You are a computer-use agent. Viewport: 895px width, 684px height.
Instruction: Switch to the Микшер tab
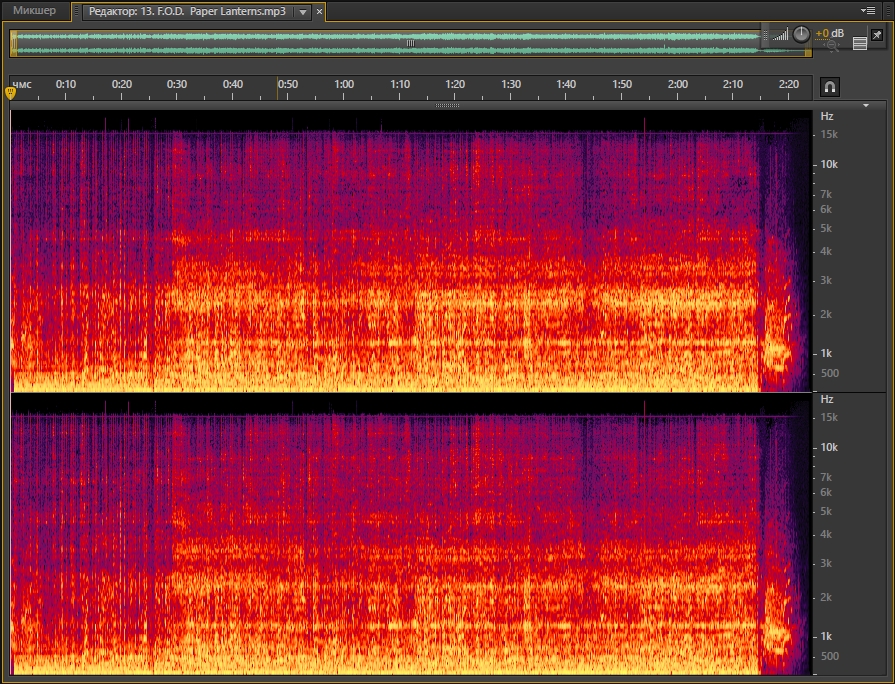pos(34,11)
